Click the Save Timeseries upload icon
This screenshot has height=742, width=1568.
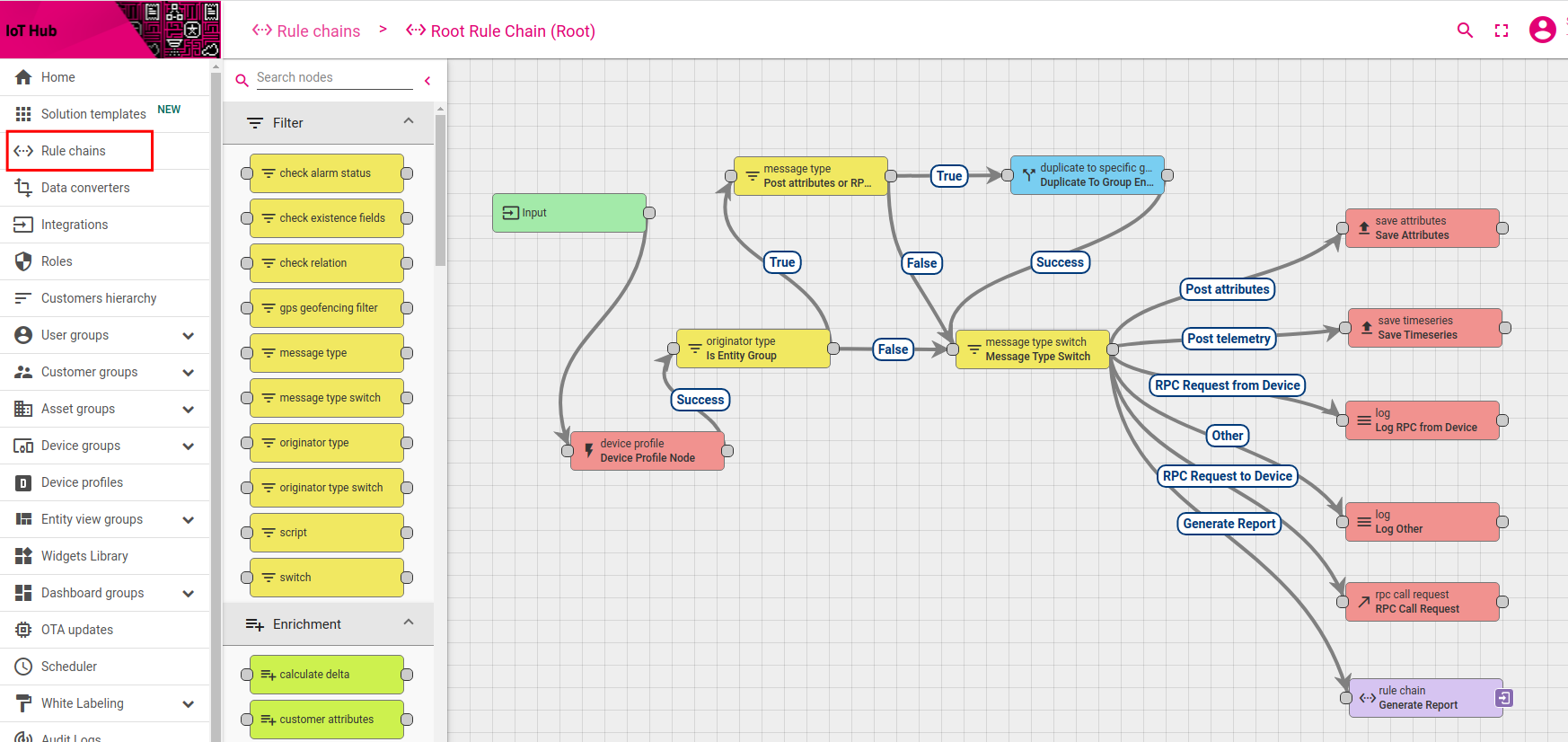pyautogui.click(x=1367, y=328)
